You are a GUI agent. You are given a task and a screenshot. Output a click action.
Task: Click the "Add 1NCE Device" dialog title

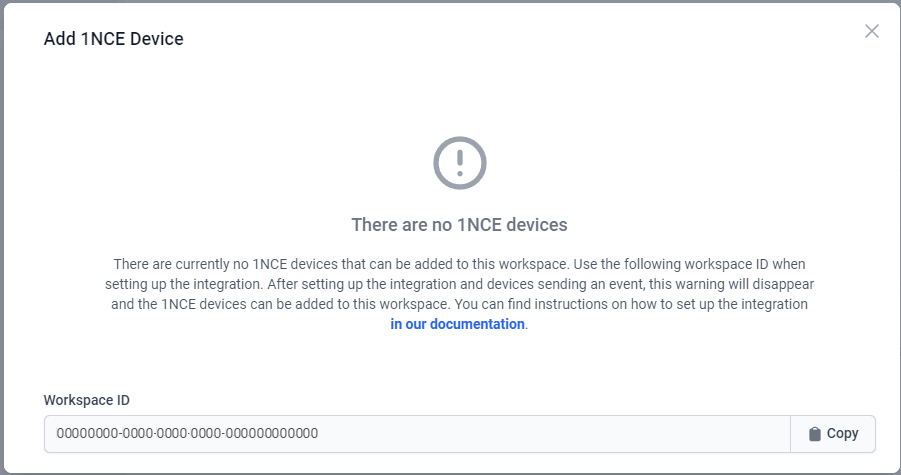pyautogui.click(x=114, y=39)
